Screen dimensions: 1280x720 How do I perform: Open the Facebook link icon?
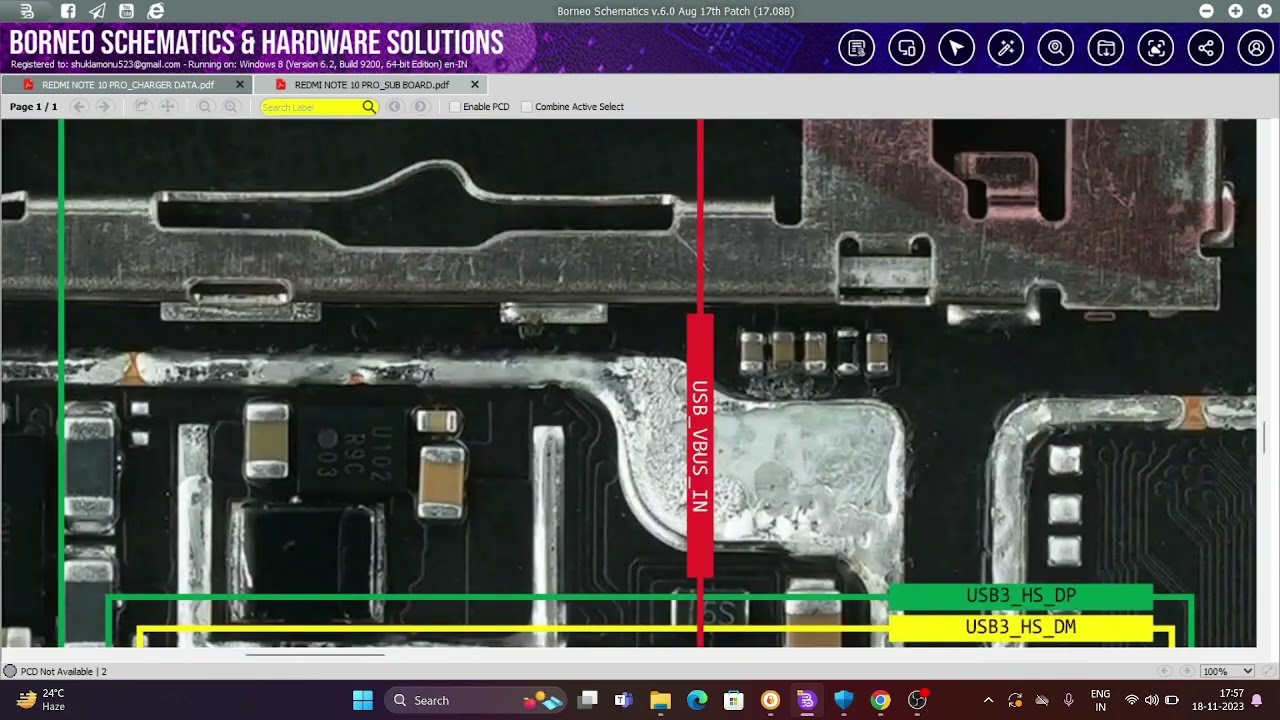(68, 11)
